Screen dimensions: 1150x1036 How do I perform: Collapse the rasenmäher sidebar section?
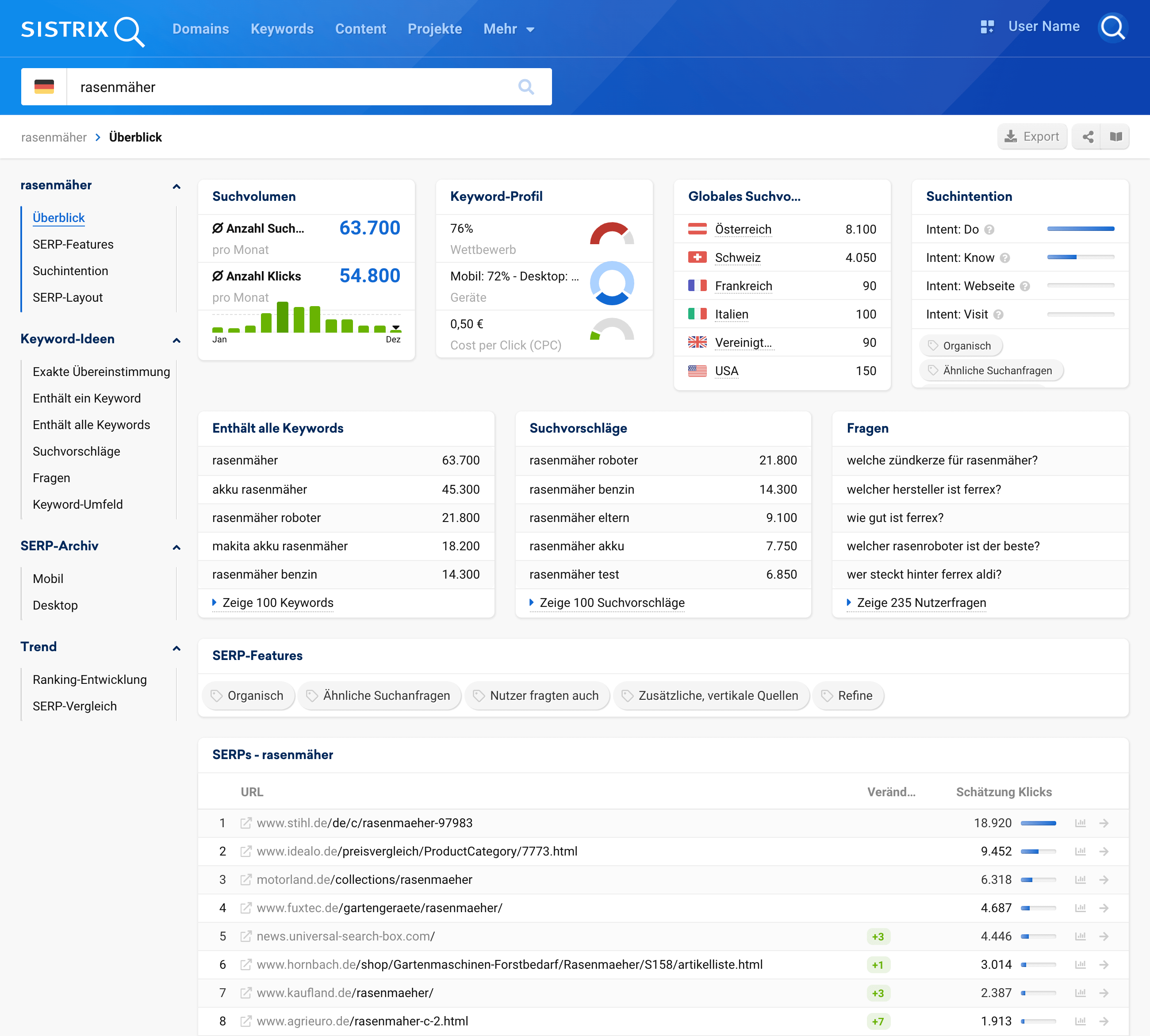pyautogui.click(x=176, y=186)
